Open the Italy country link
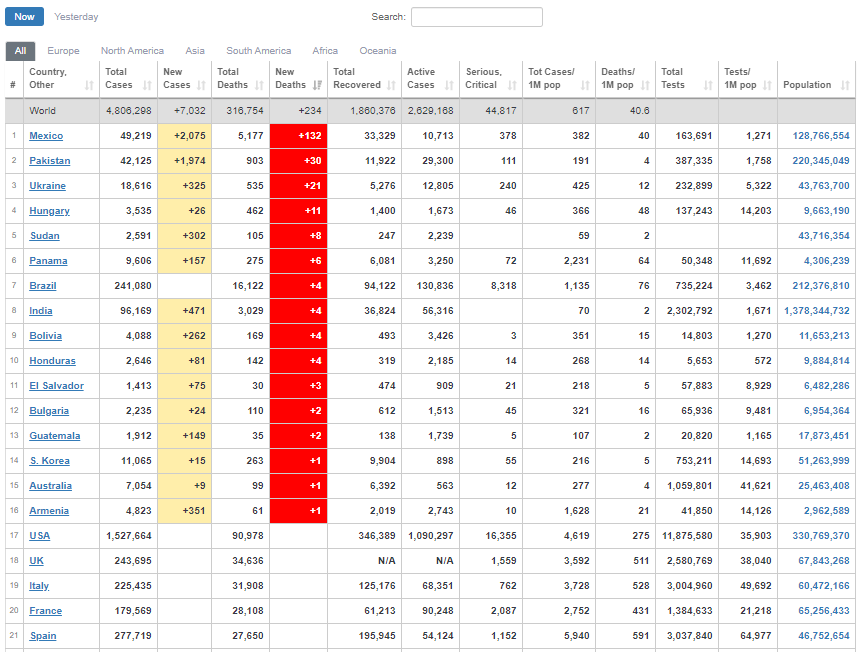 tap(39, 586)
